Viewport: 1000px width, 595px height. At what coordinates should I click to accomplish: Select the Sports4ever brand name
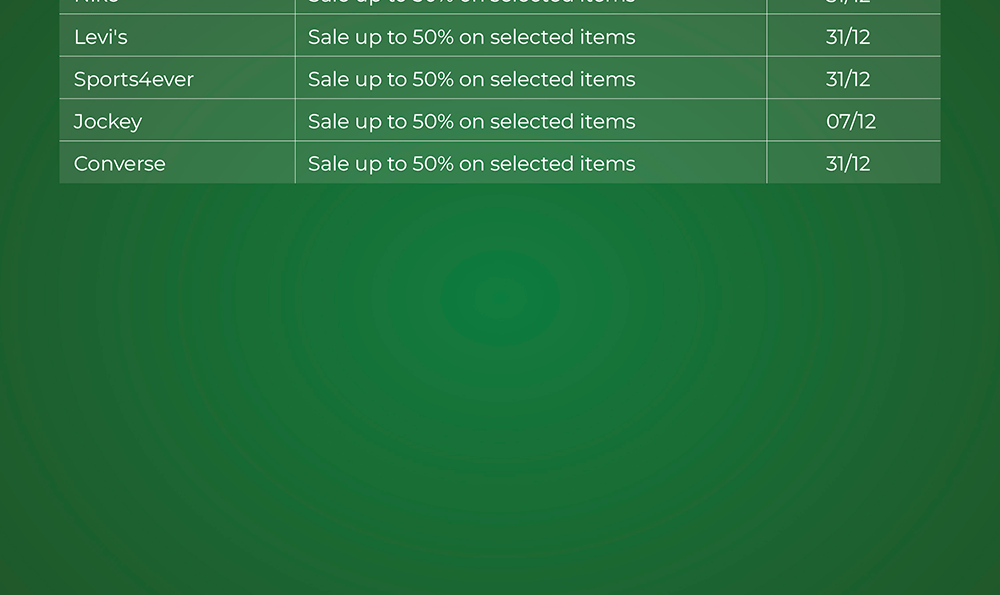(x=134, y=79)
